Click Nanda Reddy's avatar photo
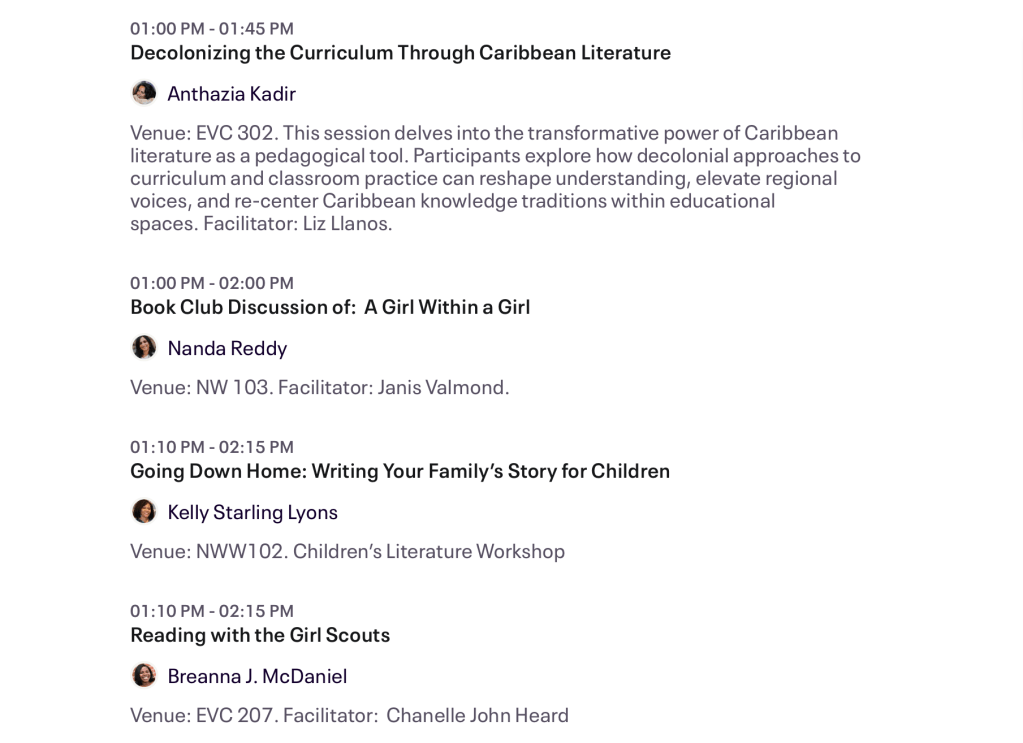Viewport: 1023px width, 743px height. pyautogui.click(x=144, y=347)
